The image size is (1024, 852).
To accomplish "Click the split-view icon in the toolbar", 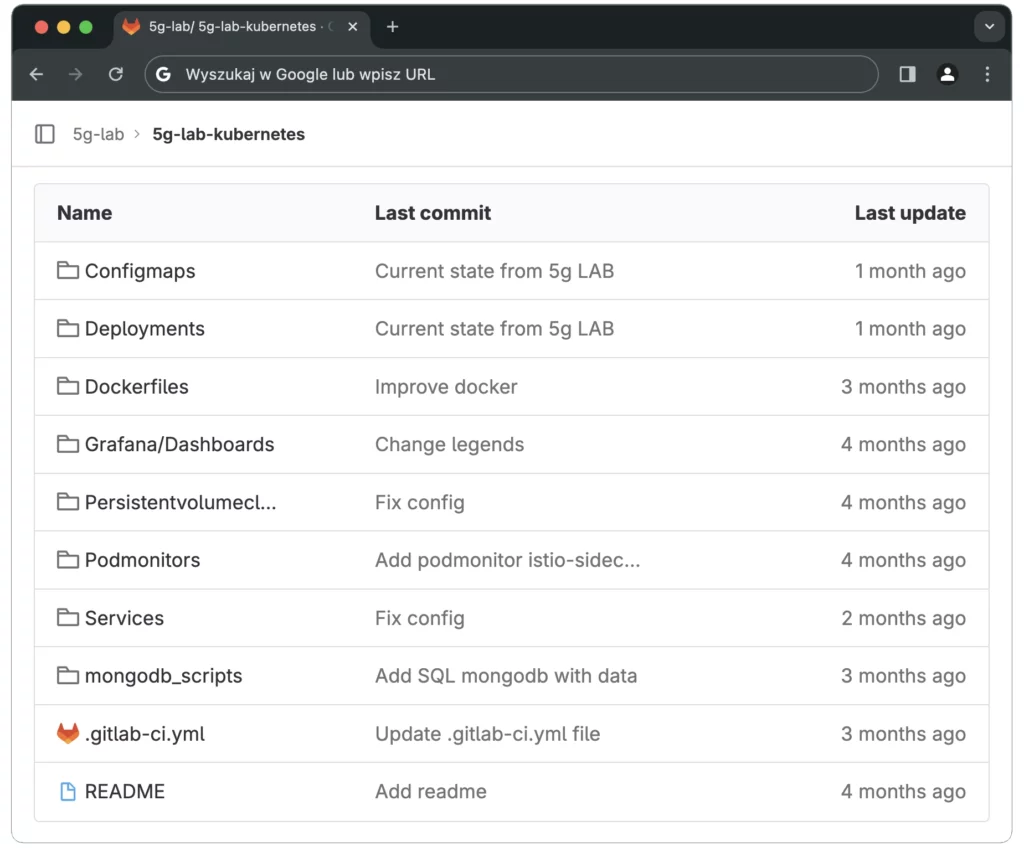I will pos(907,74).
